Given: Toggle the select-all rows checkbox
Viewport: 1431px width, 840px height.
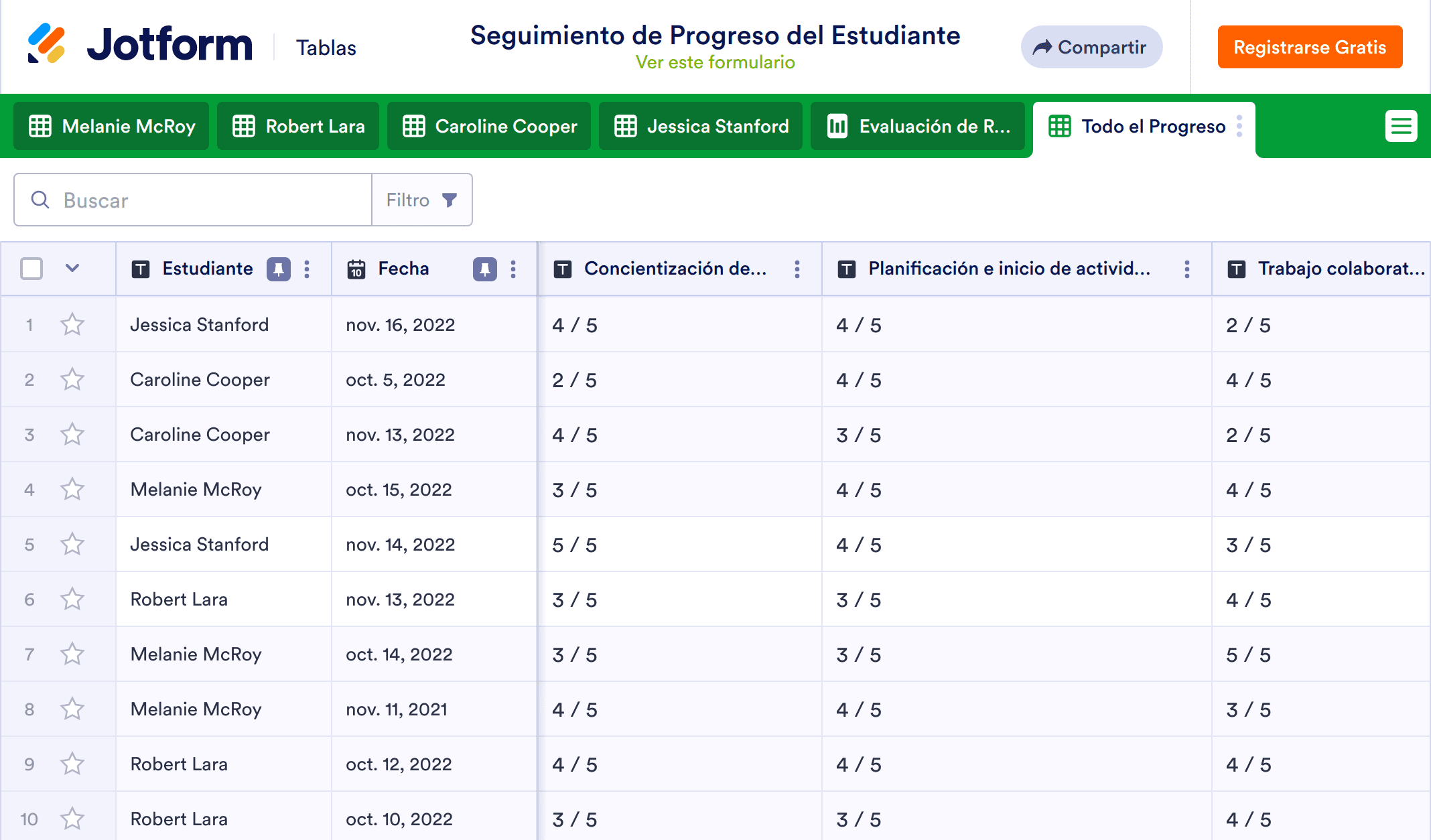Looking at the screenshot, I should click(x=31, y=269).
